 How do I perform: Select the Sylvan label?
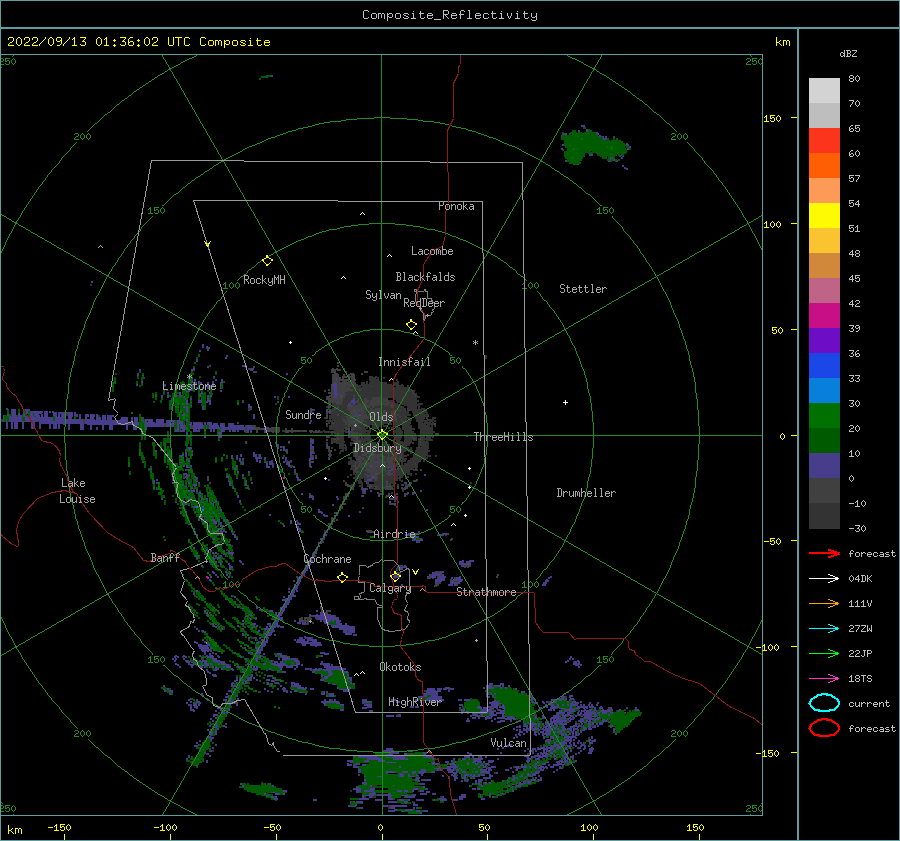[383, 295]
